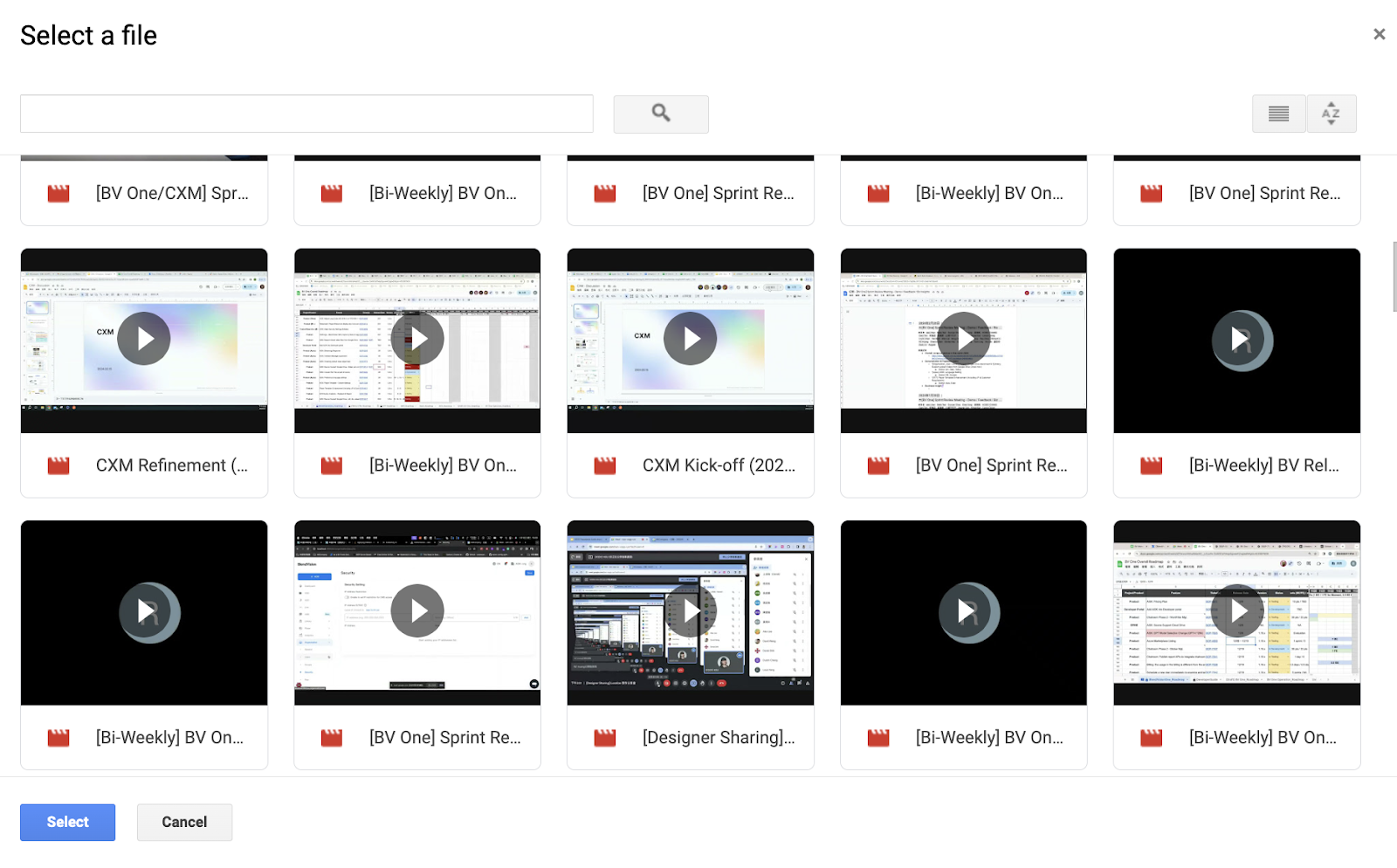Select the [BV One/CXM] Spr... file label
Viewport: 1397px width, 868px height.
172,194
